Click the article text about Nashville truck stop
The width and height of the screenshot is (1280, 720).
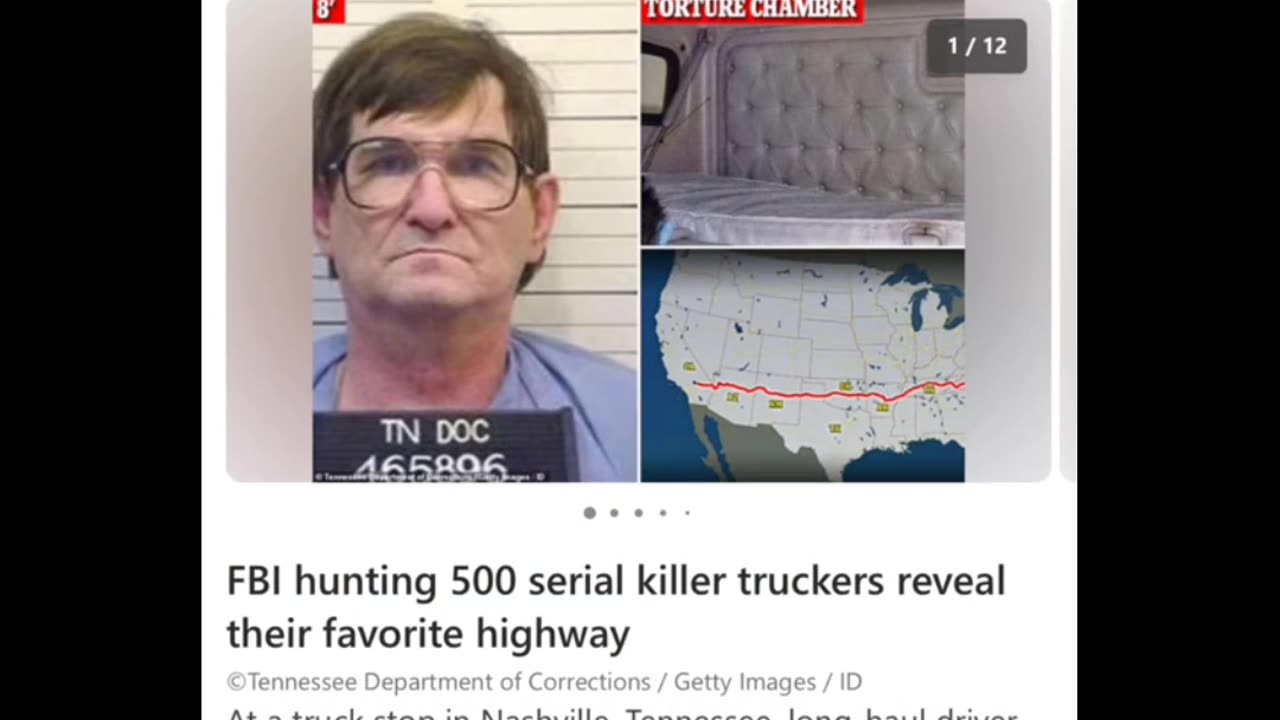tap(621, 714)
